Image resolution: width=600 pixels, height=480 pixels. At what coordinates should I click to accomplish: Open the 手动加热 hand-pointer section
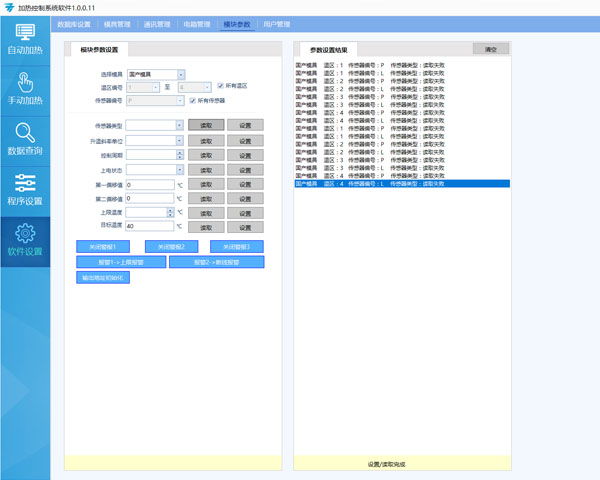[25, 88]
